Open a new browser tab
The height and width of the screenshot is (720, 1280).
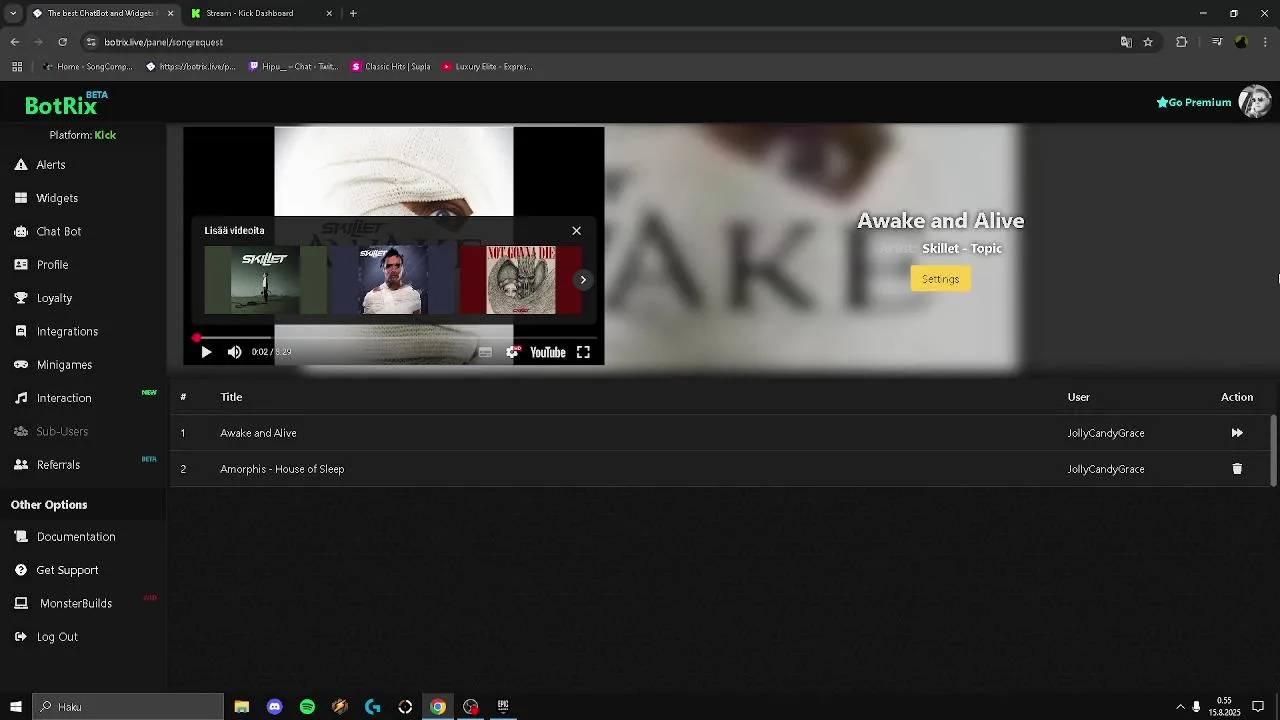coord(353,14)
